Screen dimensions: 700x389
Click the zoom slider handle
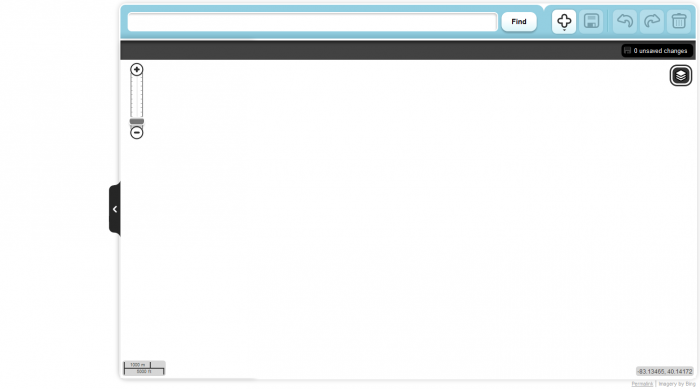tap(137, 121)
